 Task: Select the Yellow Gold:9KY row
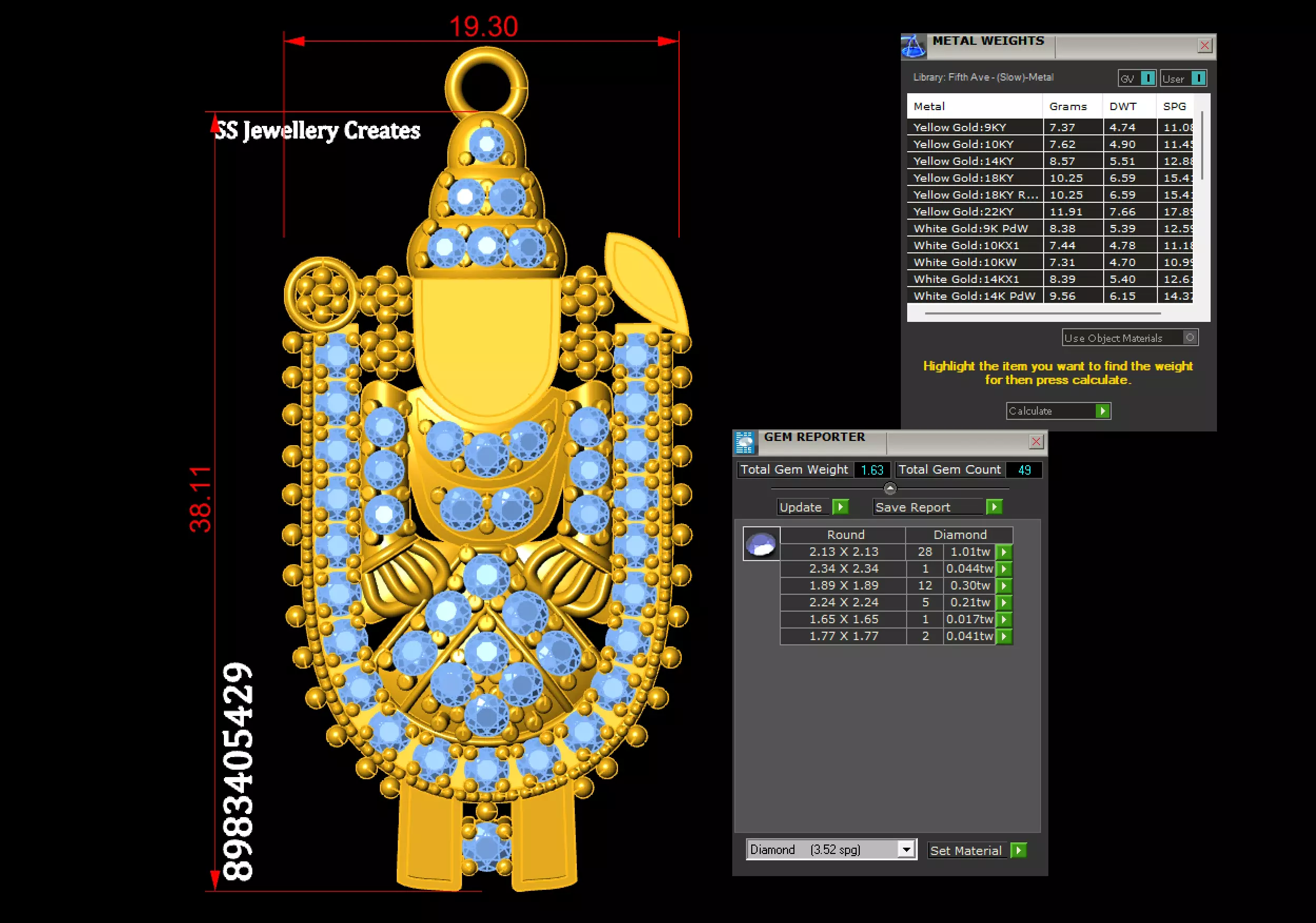click(1050, 127)
